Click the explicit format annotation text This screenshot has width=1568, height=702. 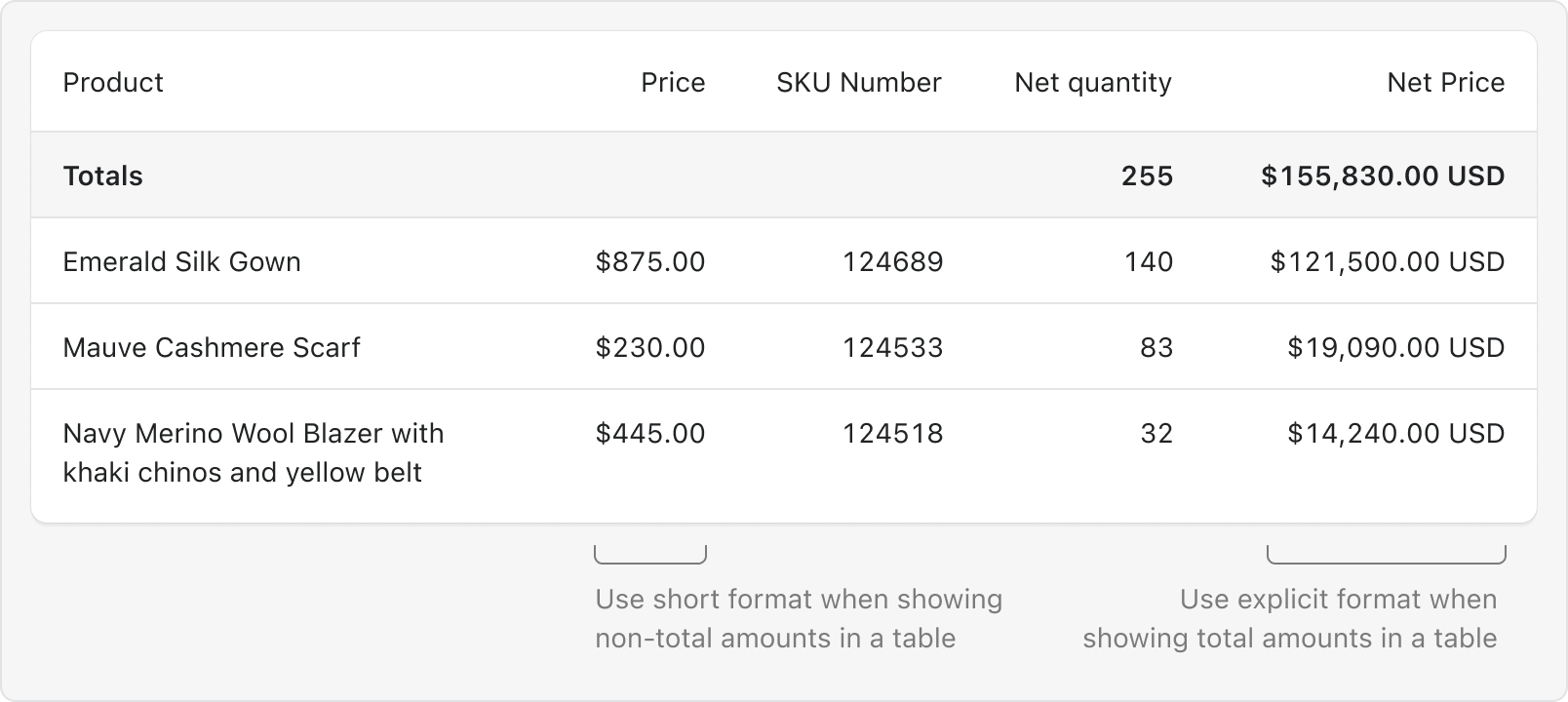[1290, 618]
